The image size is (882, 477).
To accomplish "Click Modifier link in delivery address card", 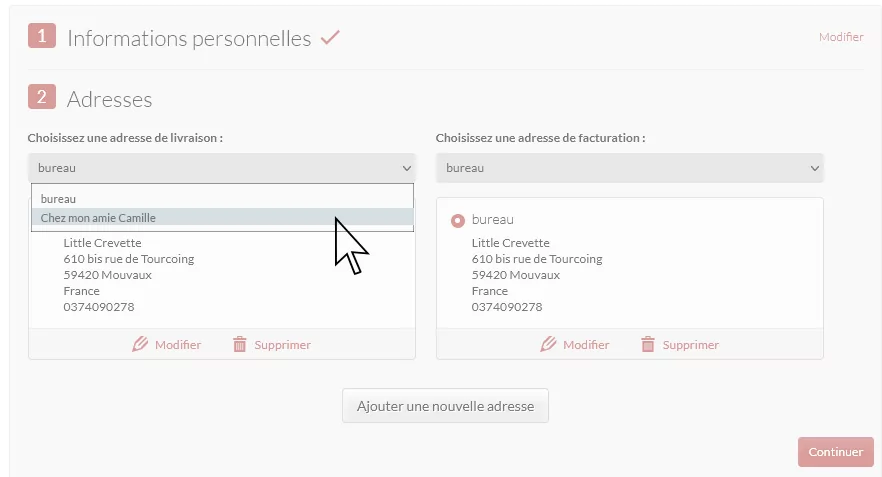I will click(178, 345).
